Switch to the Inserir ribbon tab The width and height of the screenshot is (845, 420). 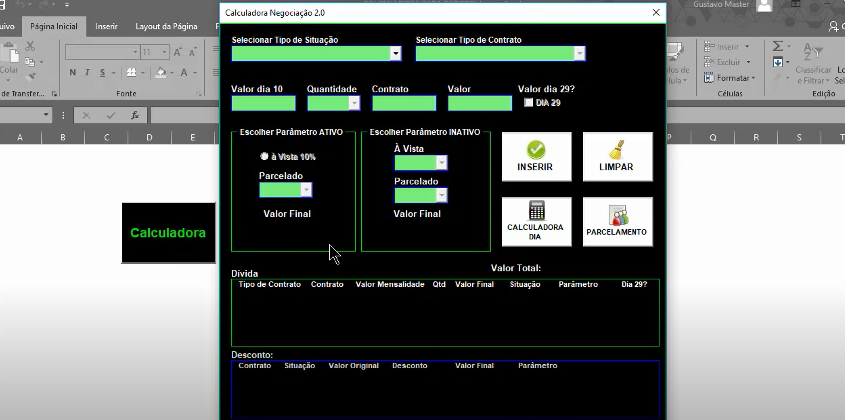click(107, 26)
